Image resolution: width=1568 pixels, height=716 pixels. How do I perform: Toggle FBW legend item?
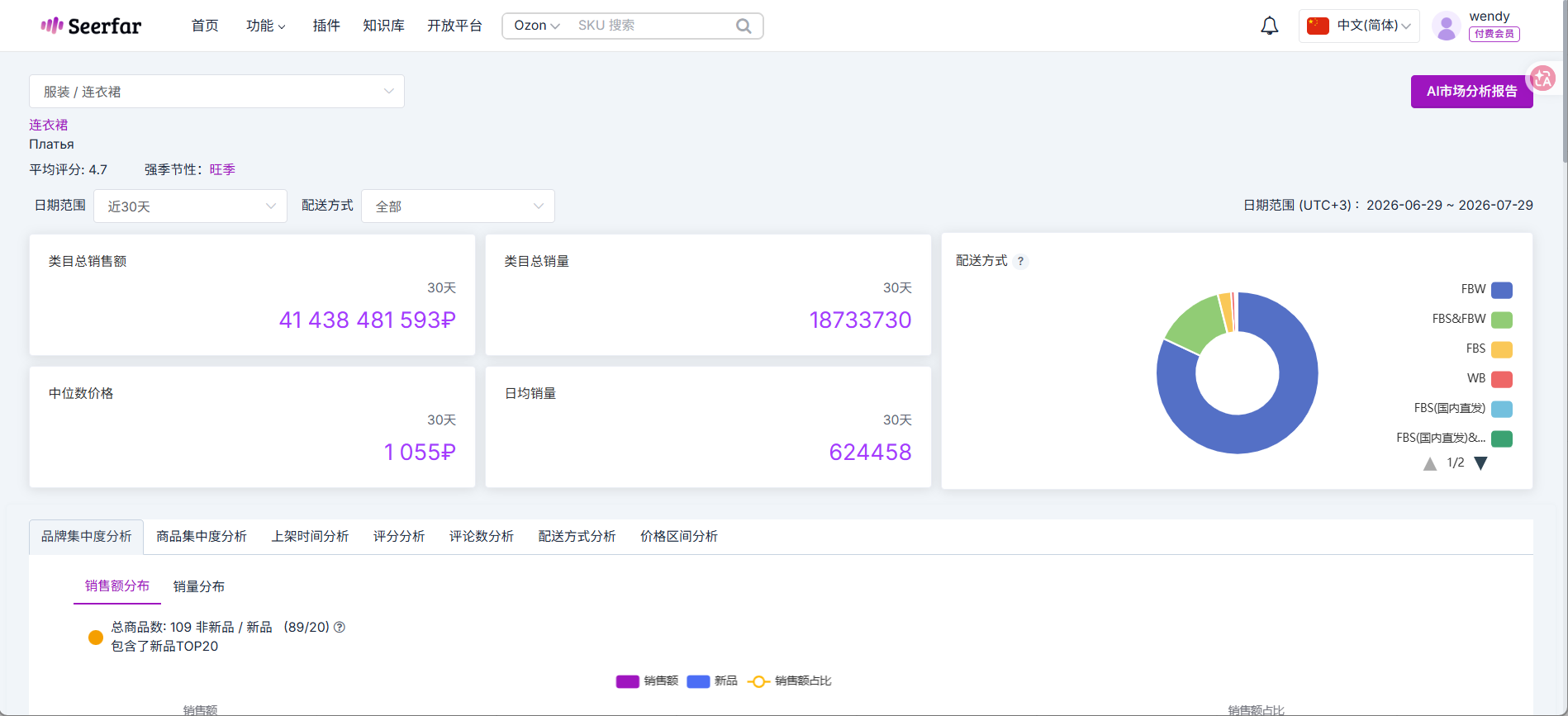tap(1486, 290)
